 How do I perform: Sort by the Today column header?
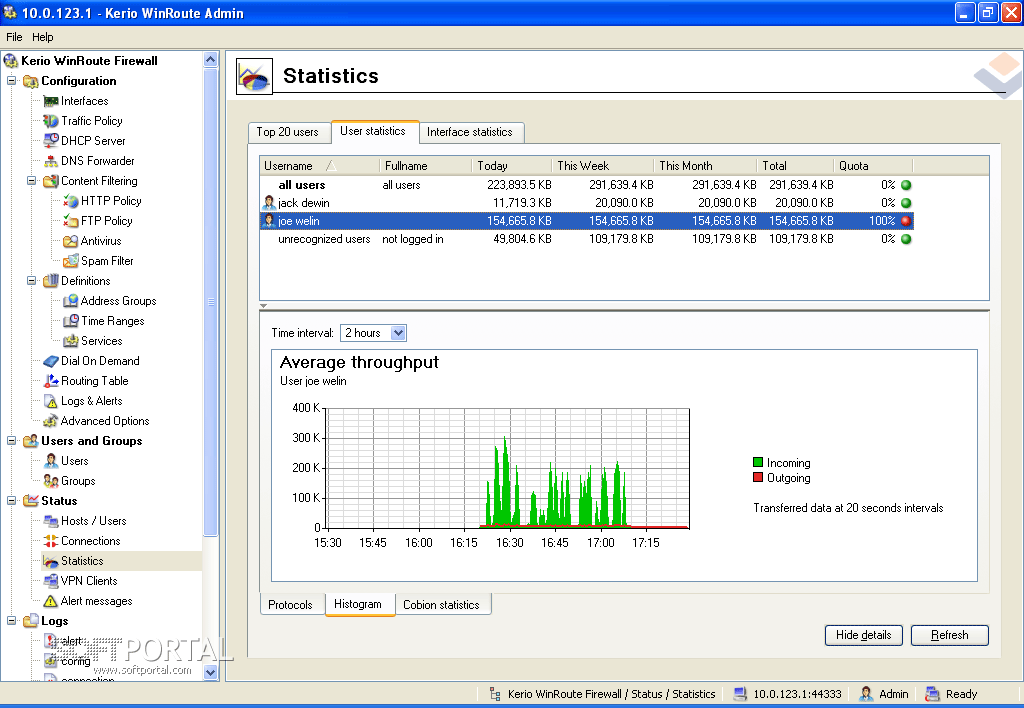click(512, 166)
